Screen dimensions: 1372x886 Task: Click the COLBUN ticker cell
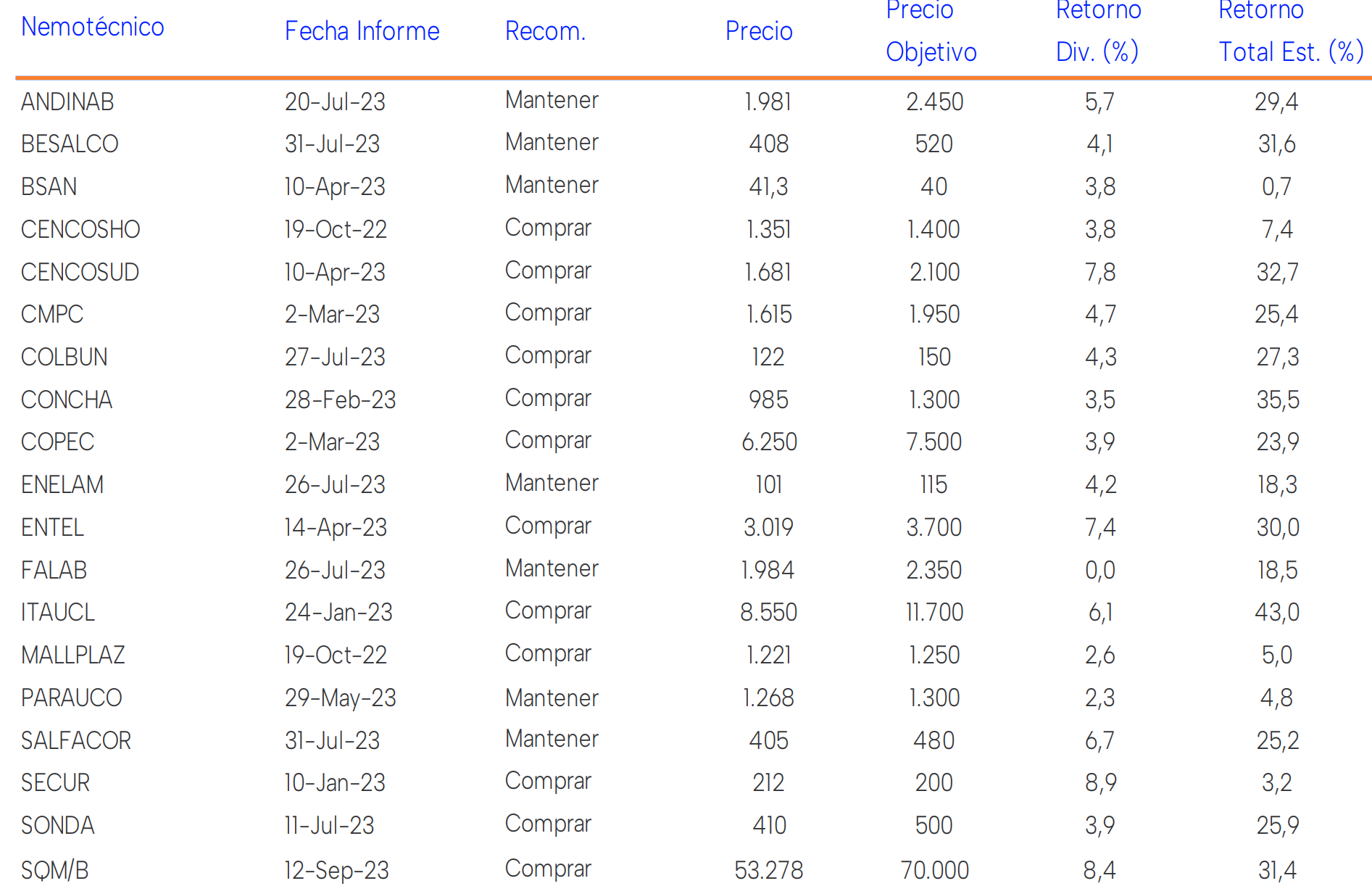(x=64, y=357)
